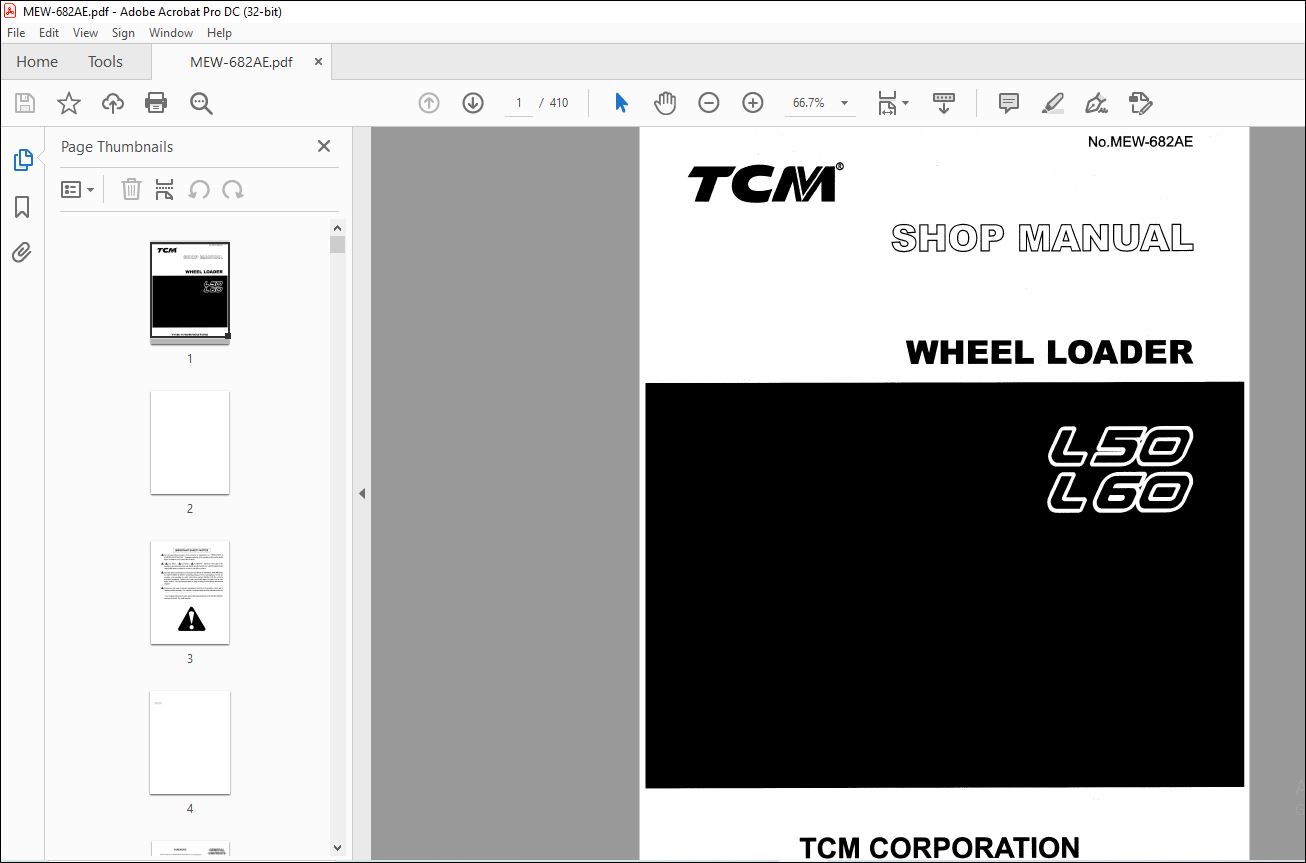Expand the fit page options arrow
Viewport: 1306px width, 863px height.
coord(906,103)
